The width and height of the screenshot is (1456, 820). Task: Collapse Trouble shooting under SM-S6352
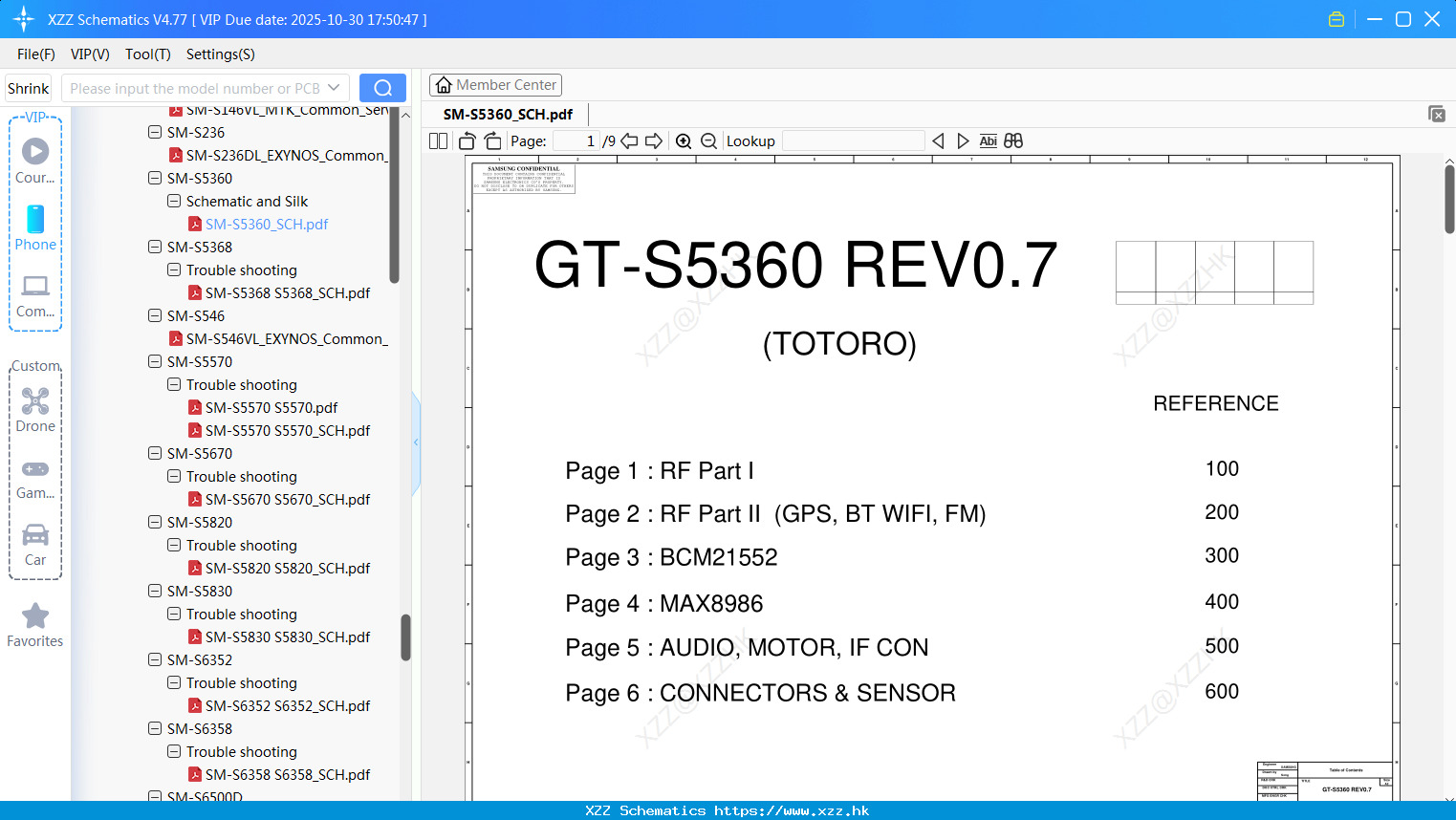coord(174,682)
